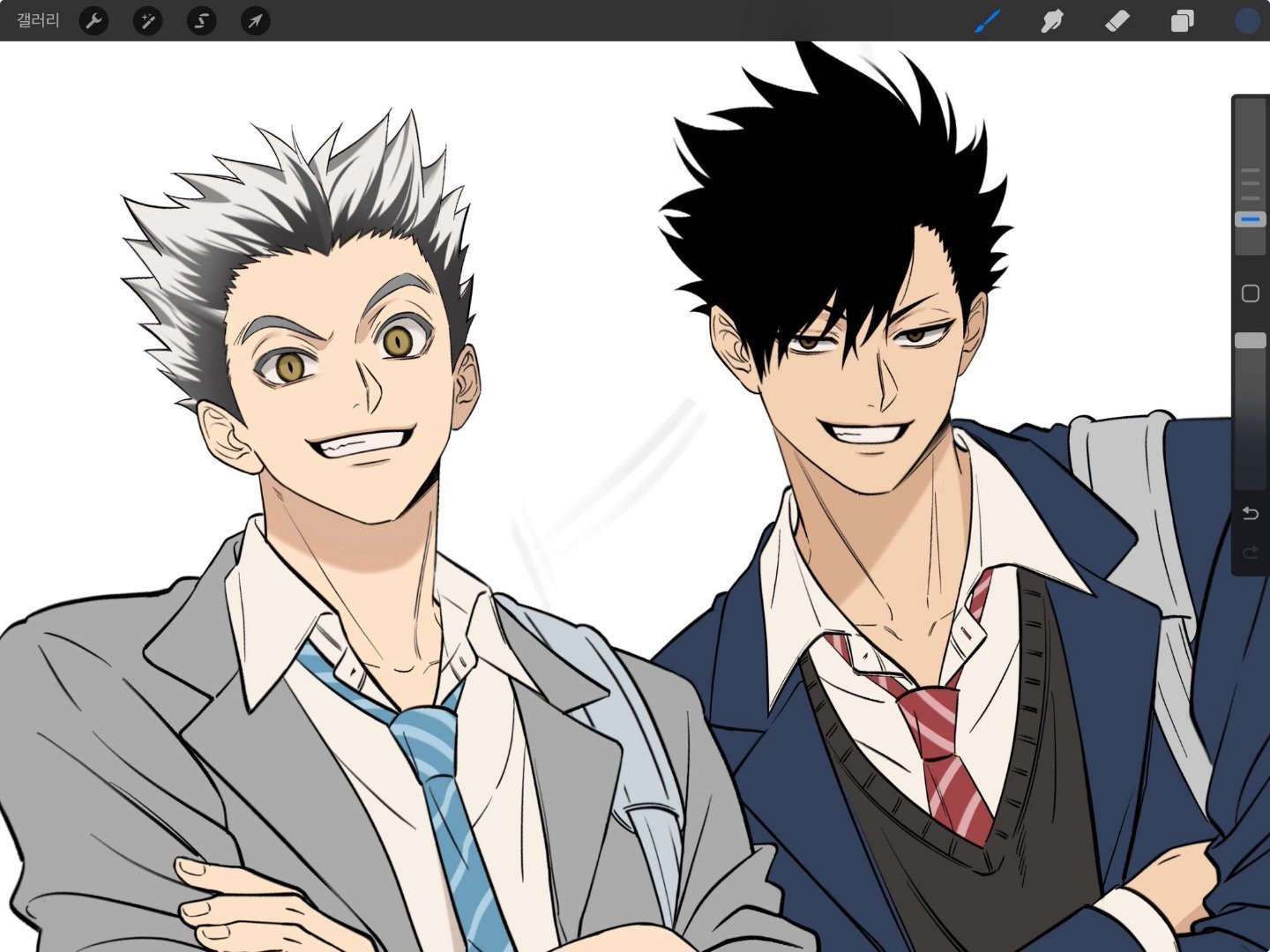Select the Smudge tool
The image size is (1270, 952).
pyautogui.click(x=1052, y=20)
